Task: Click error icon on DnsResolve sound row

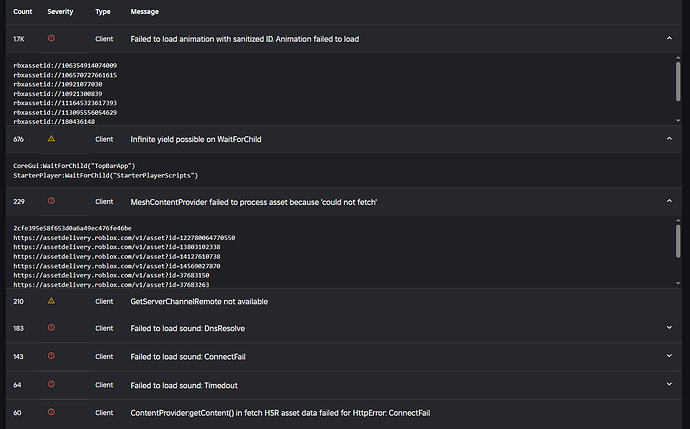Action: point(51,328)
